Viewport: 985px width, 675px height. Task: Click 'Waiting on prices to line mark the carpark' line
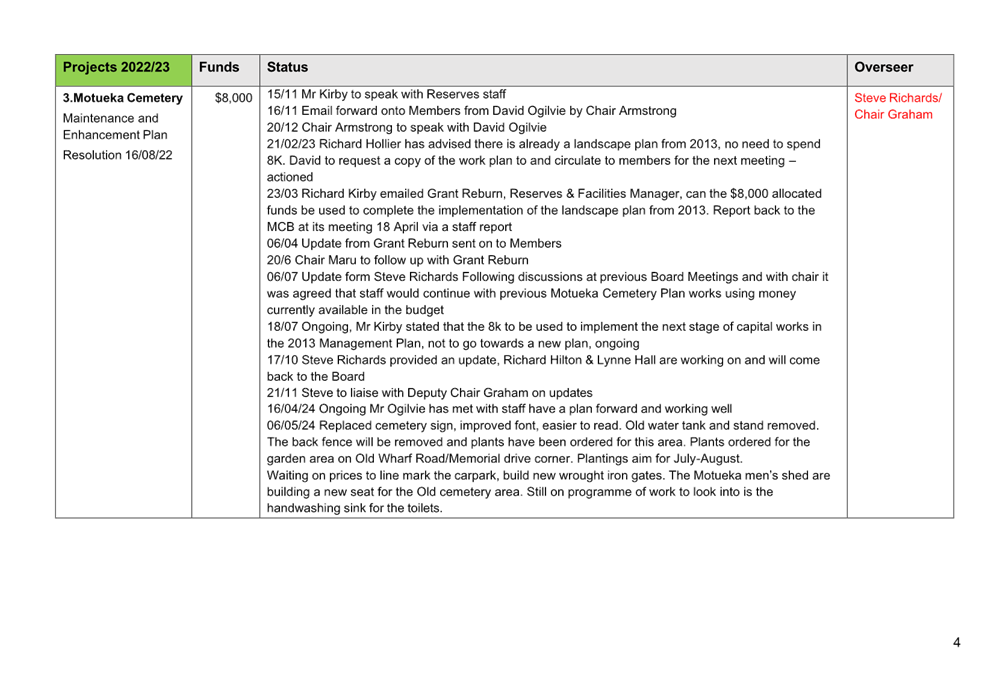(x=548, y=475)
